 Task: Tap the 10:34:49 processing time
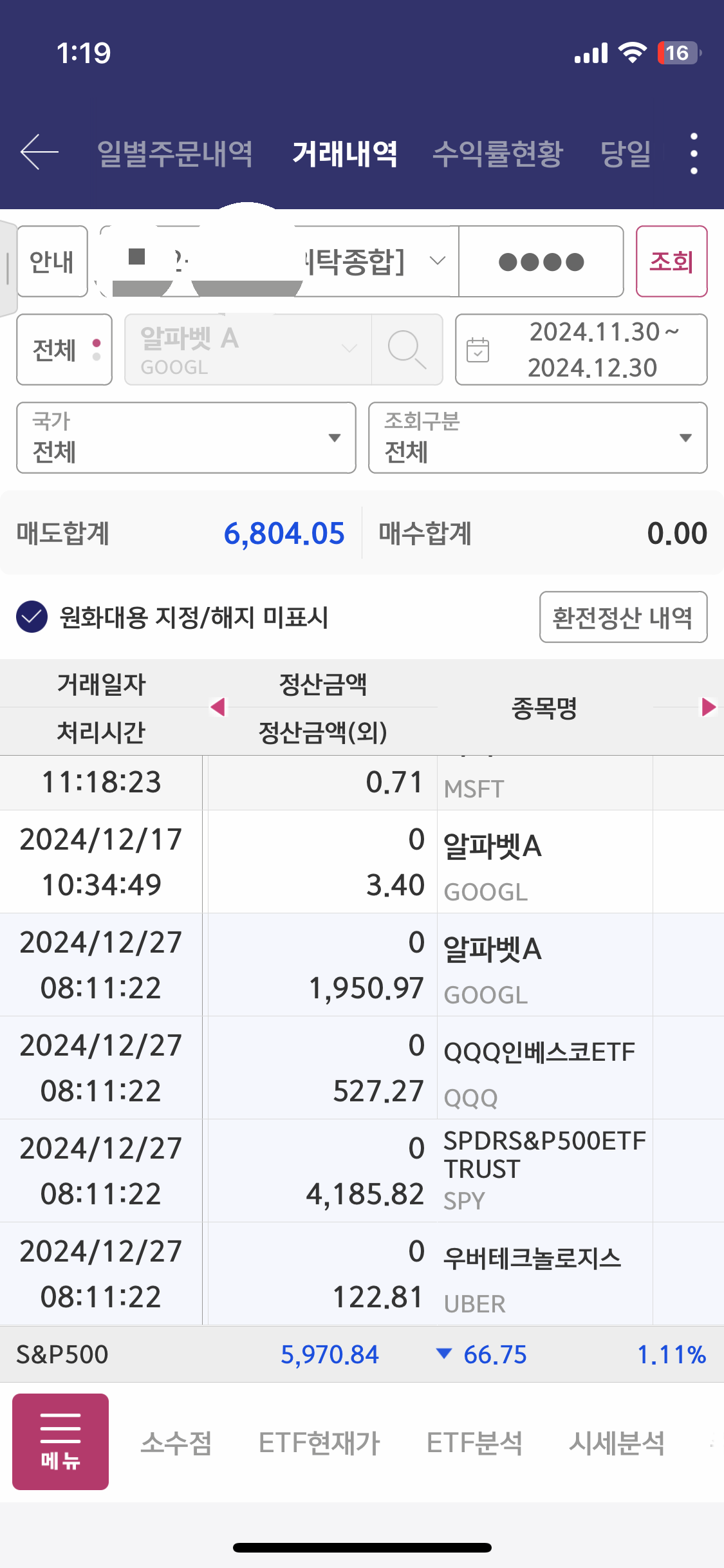pyautogui.click(x=101, y=885)
